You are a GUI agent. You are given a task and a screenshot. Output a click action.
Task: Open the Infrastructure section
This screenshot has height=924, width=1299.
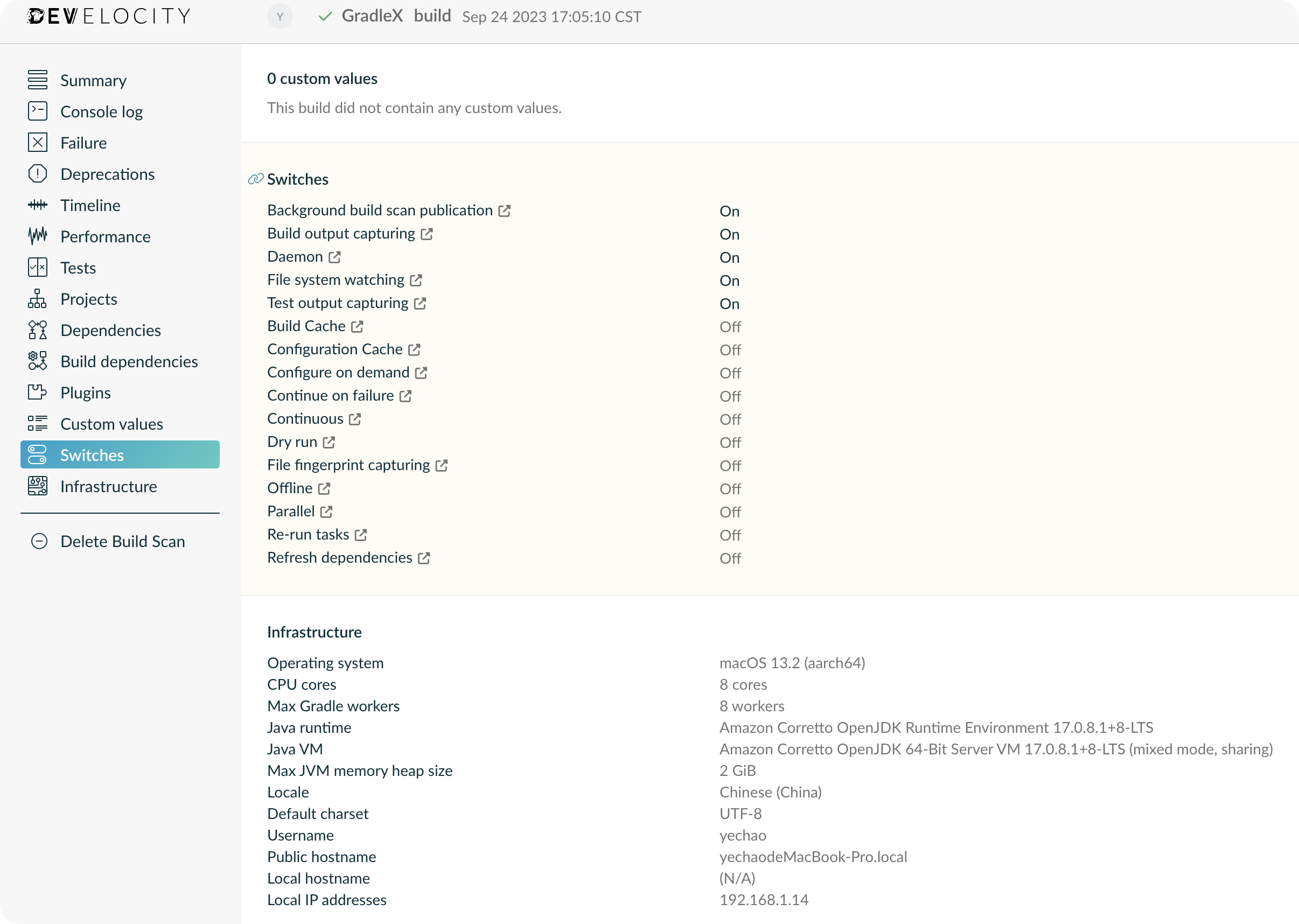tap(108, 487)
